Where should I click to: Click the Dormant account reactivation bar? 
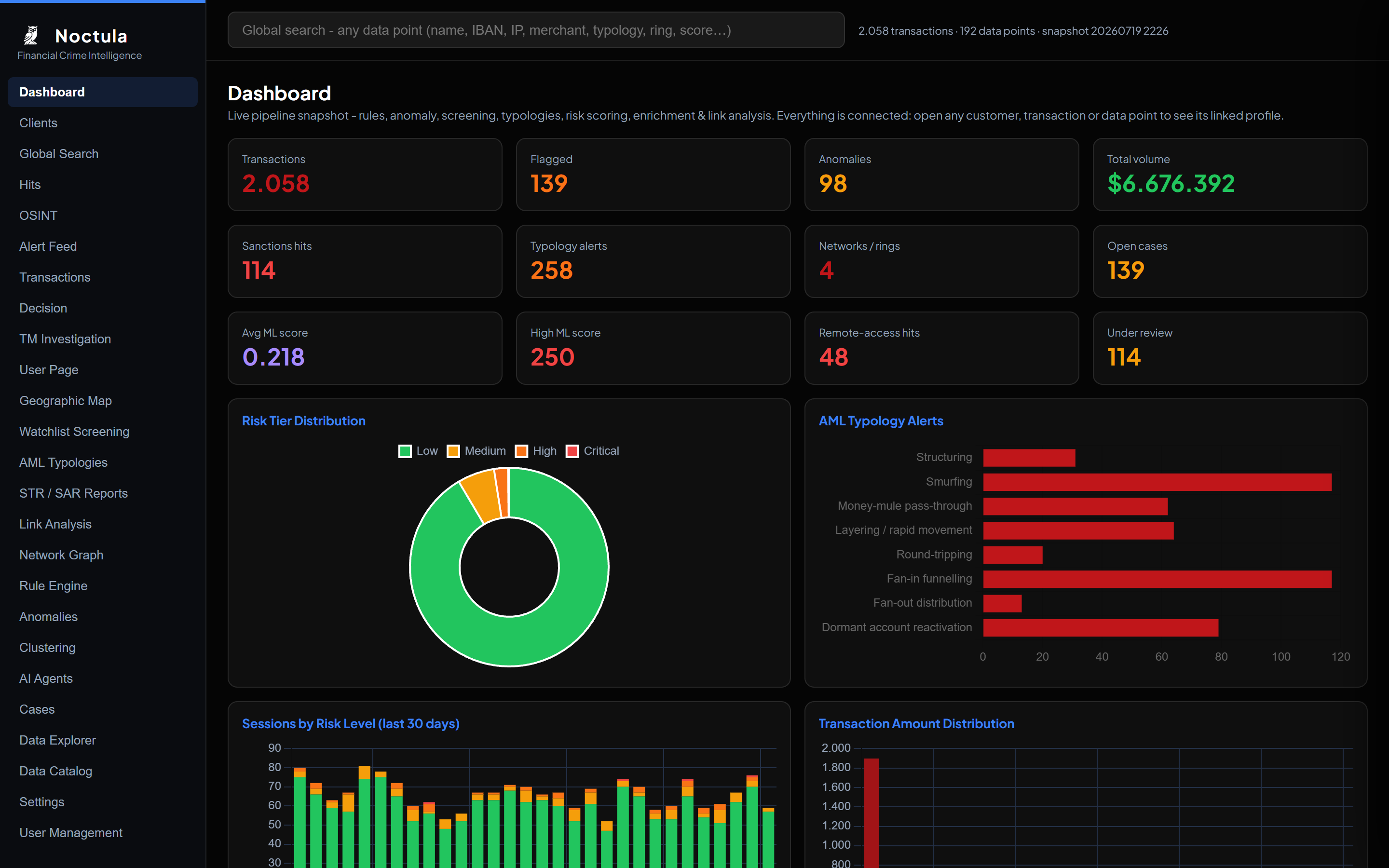coord(1101,628)
